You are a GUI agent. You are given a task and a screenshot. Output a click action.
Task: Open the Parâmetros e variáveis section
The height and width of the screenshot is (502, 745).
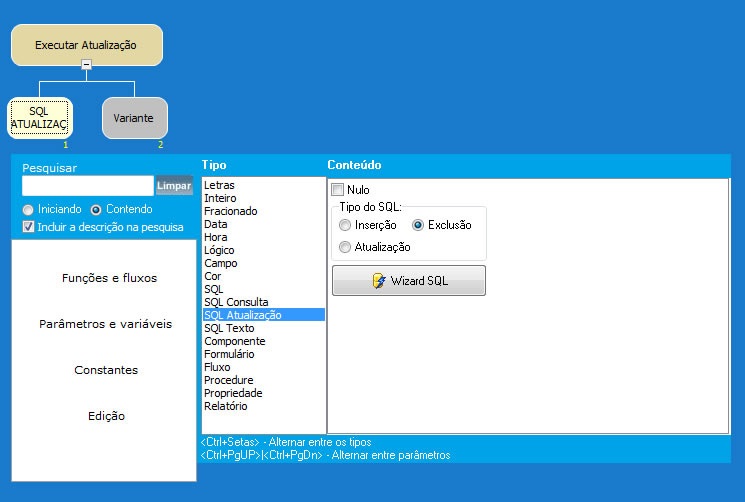(105, 324)
